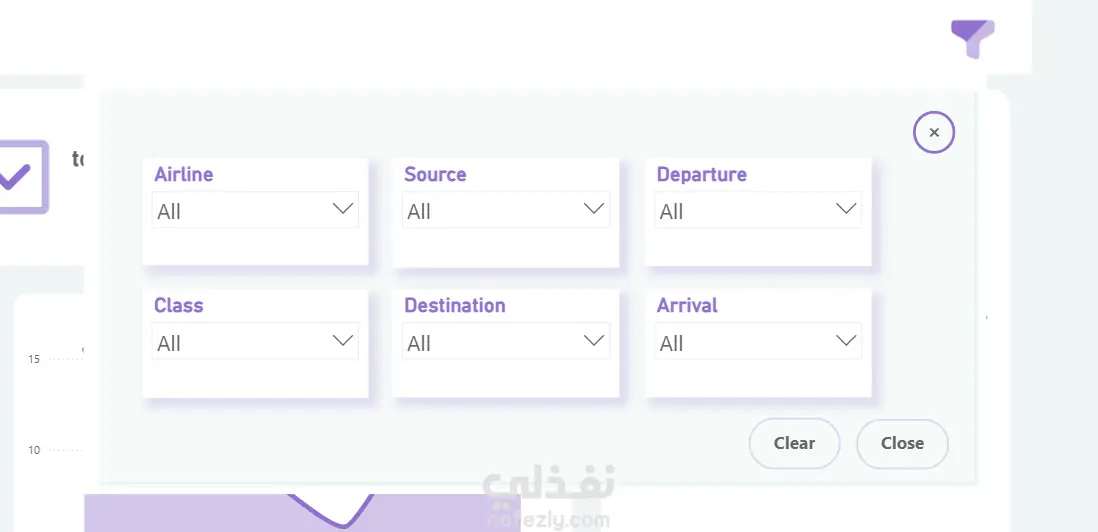Expand the Destination dropdown arrow
Viewport: 1098px width, 532px height.
point(594,342)
